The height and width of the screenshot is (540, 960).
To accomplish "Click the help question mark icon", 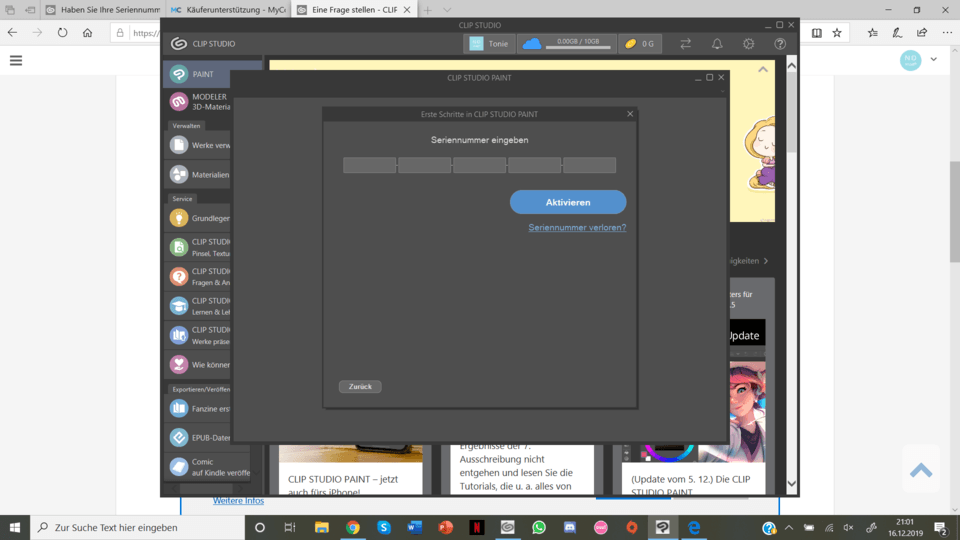I will [780, 44].
